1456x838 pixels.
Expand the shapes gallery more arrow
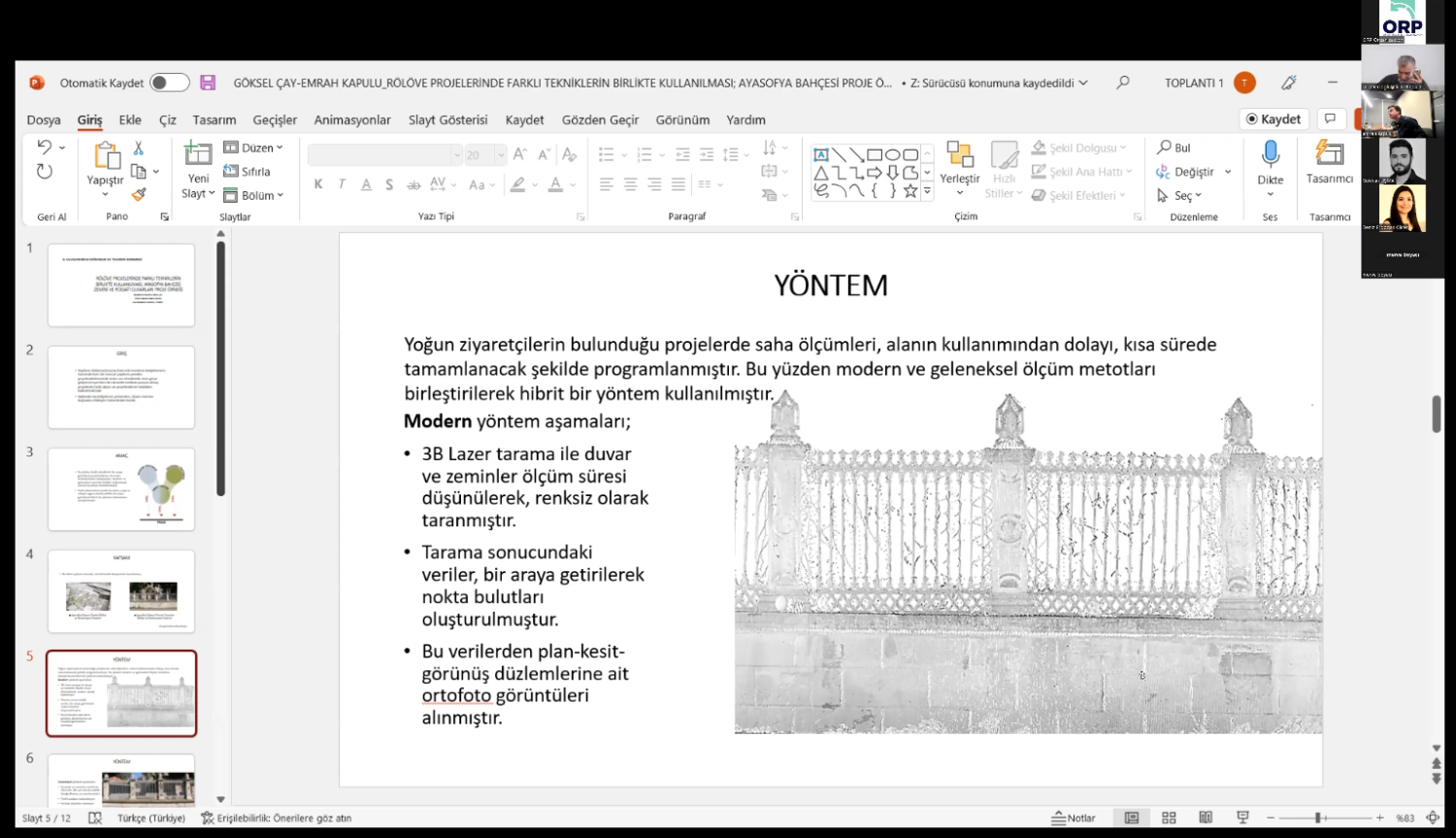927,191
